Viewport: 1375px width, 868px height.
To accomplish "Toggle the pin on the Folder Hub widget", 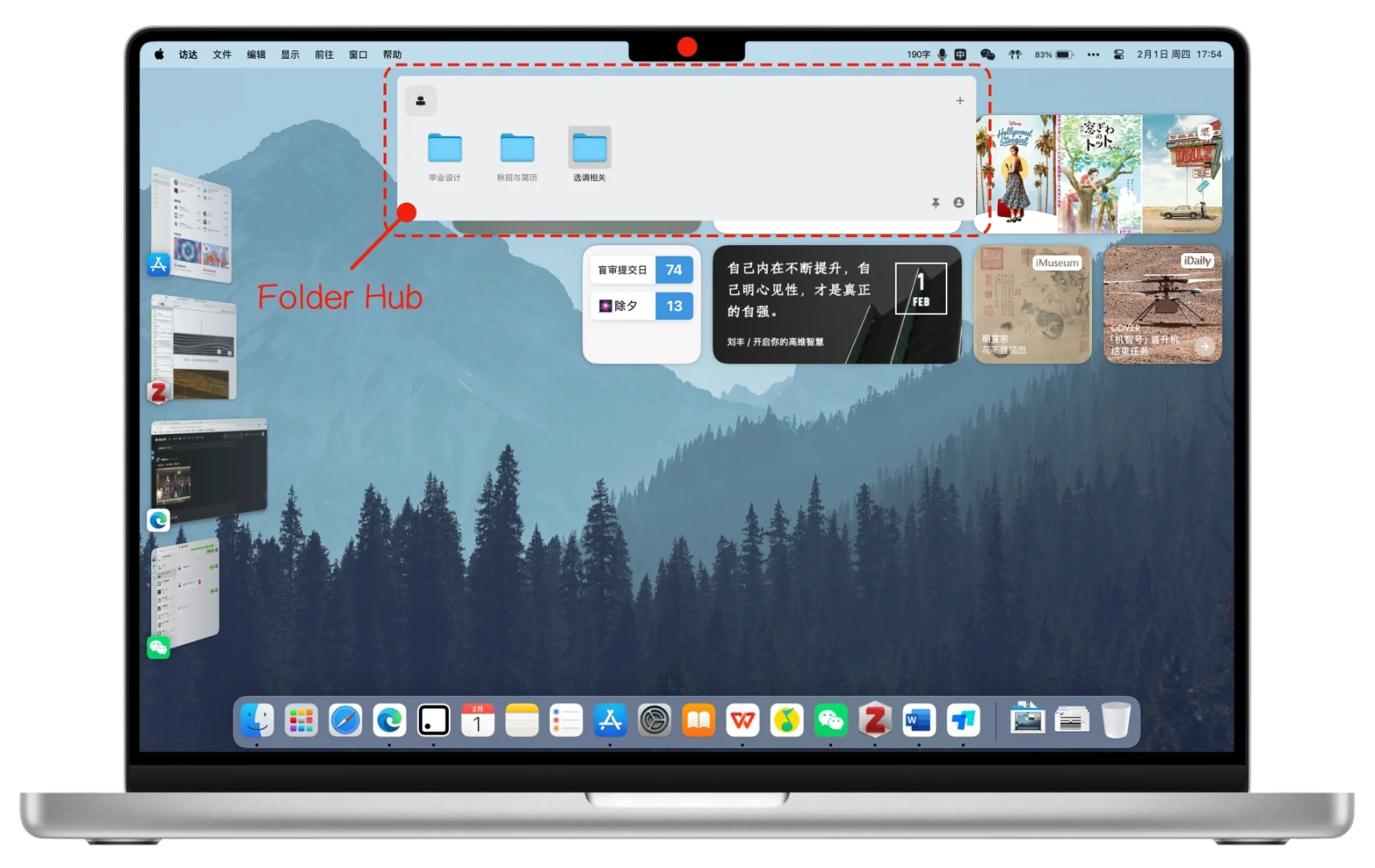I will pyautogui.click(x=935, y=203).
